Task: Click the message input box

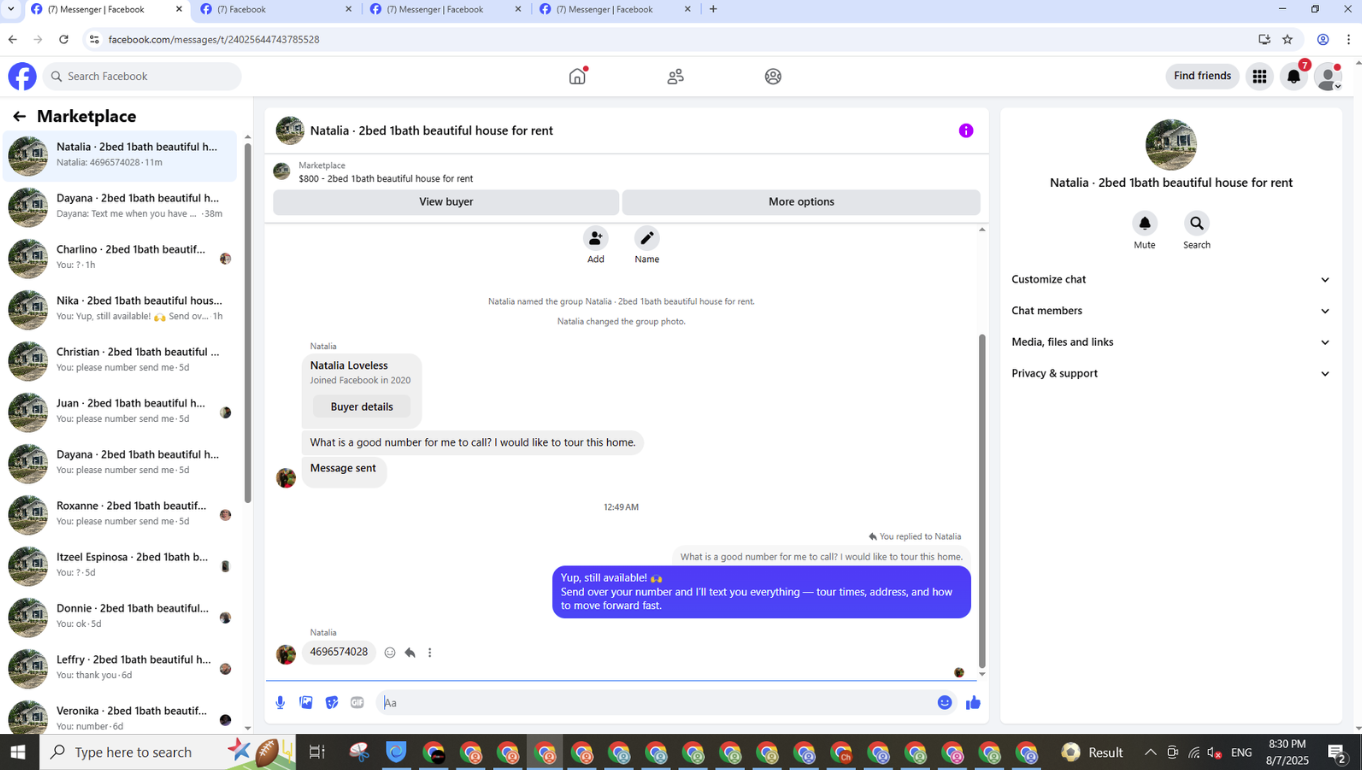Action: pyautogui.click(x=655, y=703)
